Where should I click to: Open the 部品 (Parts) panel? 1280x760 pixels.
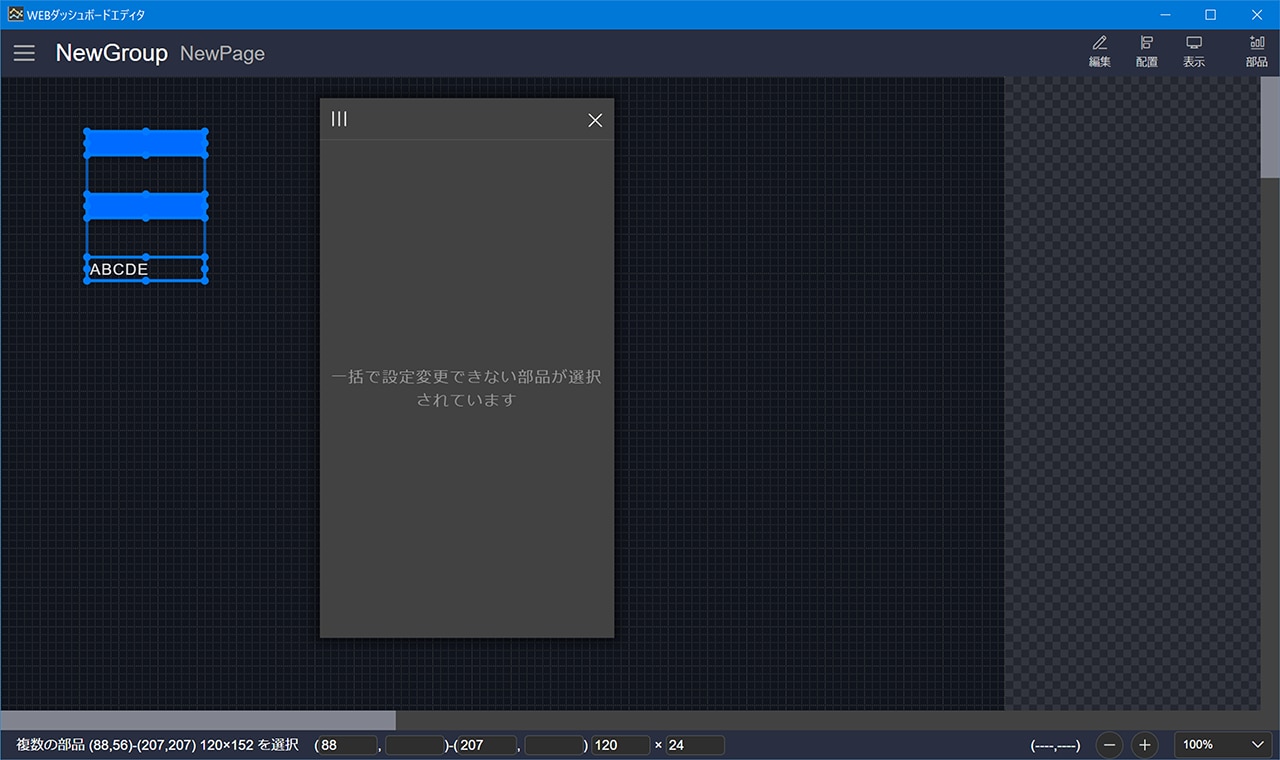[x=1256, y=52]
